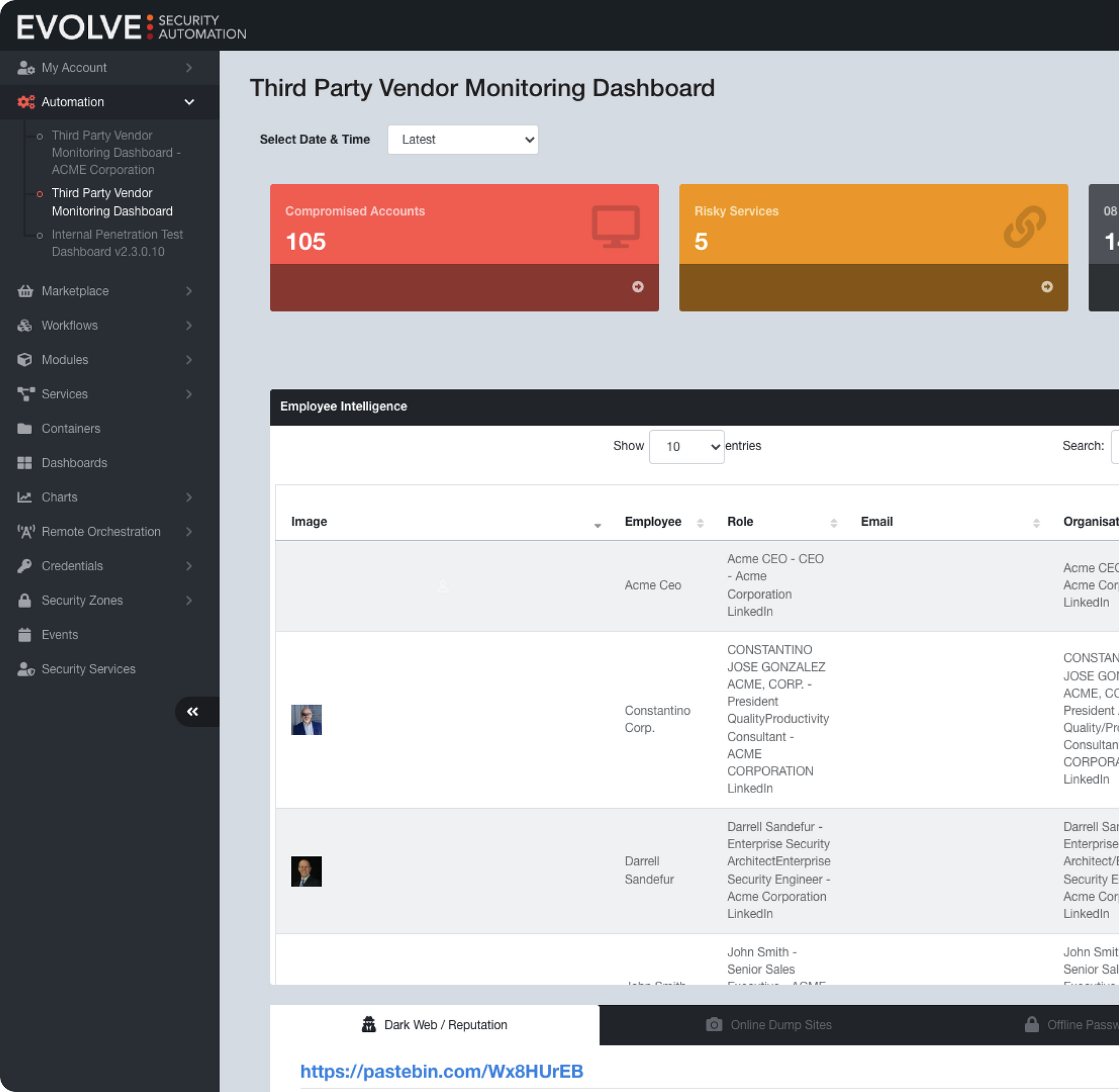This screenshot has width=1119, height=1092.
Task: Click the Marketplace basket icon
Action: (x=25, y=291)
